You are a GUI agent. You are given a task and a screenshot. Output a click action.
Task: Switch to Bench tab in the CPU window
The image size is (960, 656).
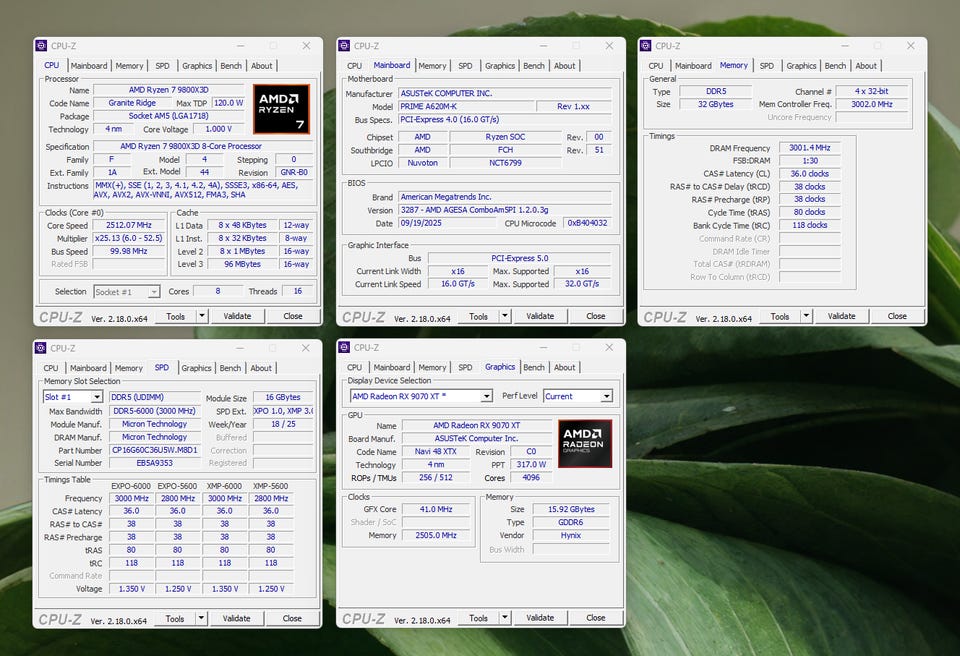231,66
